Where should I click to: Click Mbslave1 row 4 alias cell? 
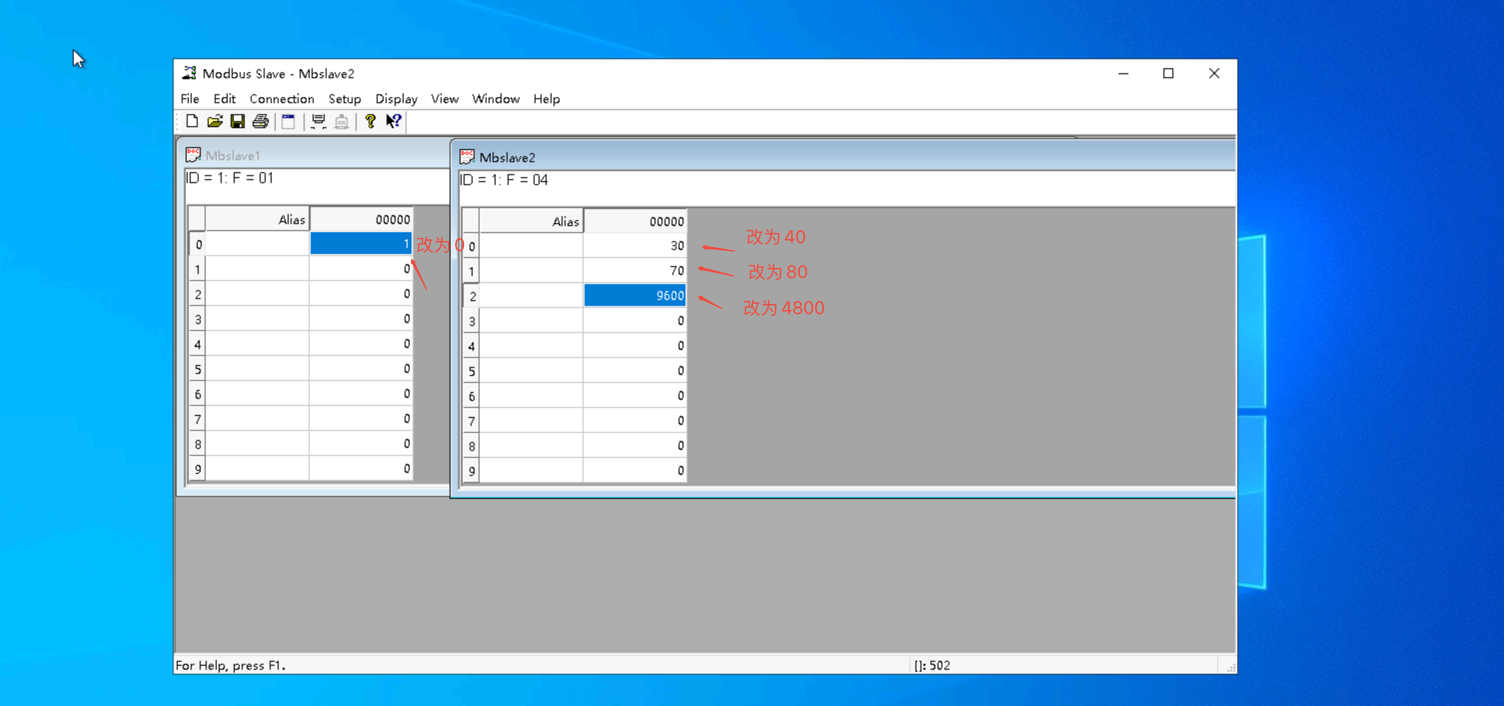tap(257, 344)
